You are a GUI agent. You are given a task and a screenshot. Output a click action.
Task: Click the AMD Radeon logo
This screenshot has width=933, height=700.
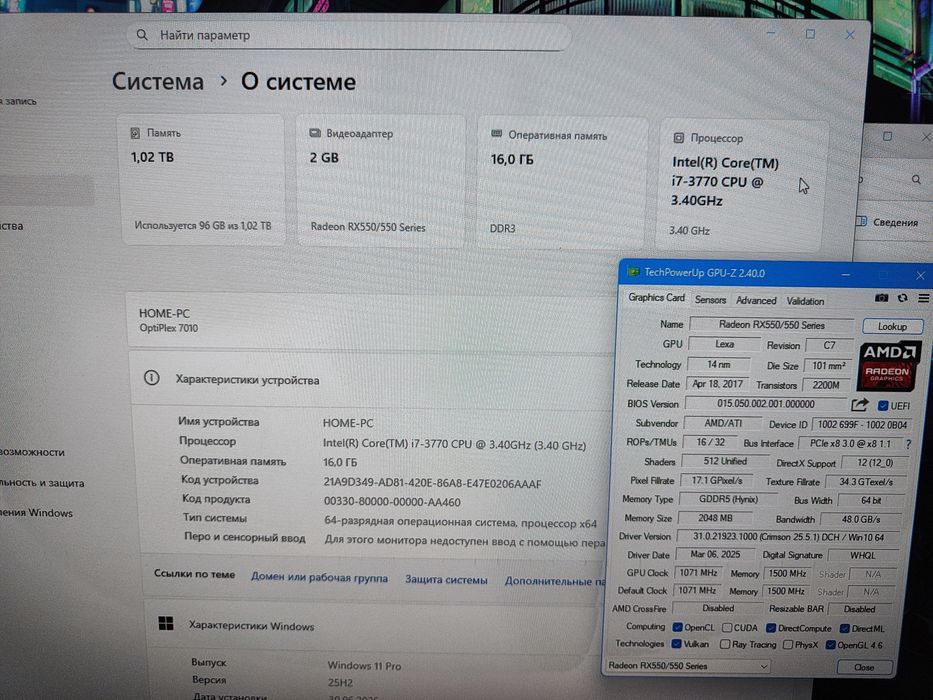point(887,365)
